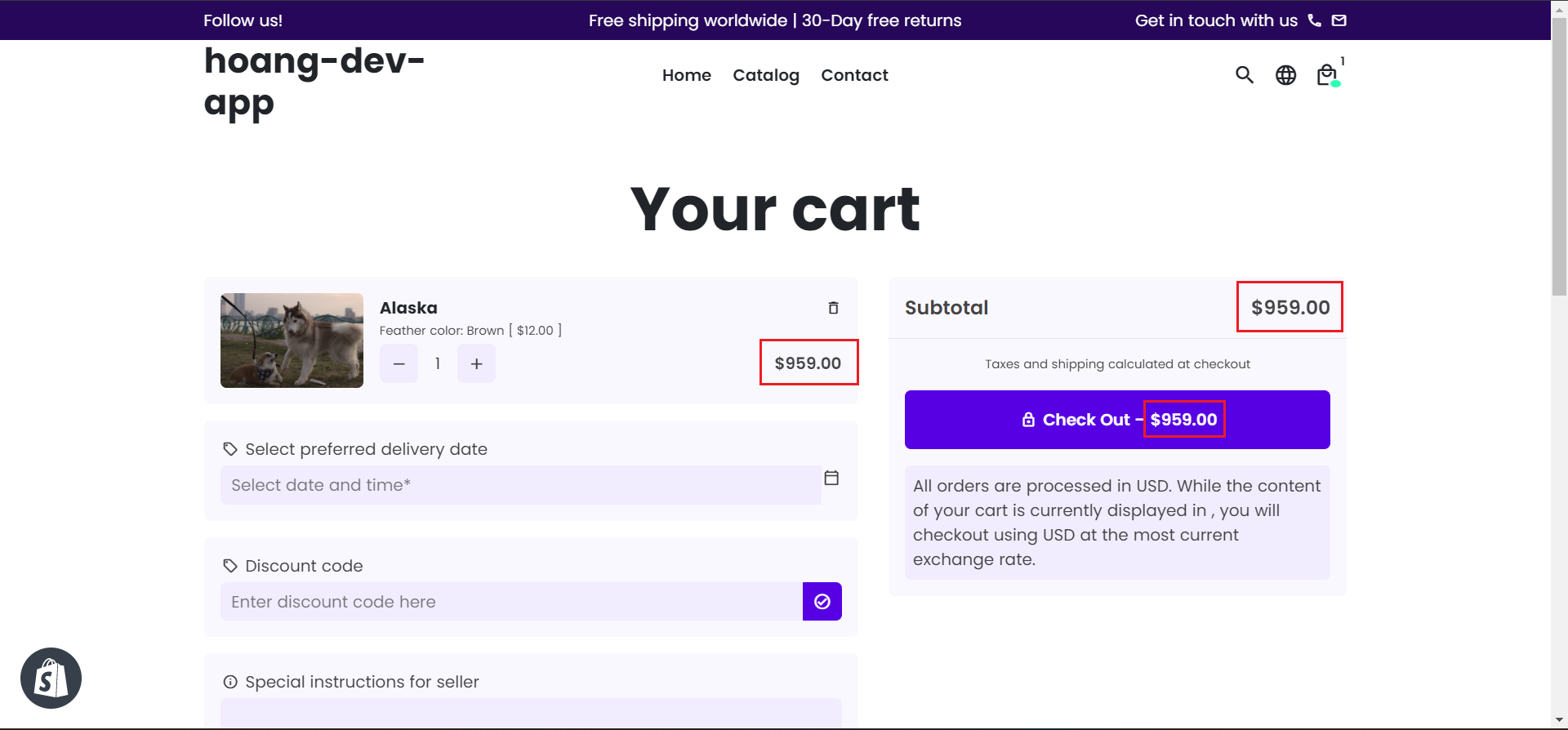Open the Shopify chat bubble icon
The height and width of the screenshot is (730, 1568).
point(51,678)
